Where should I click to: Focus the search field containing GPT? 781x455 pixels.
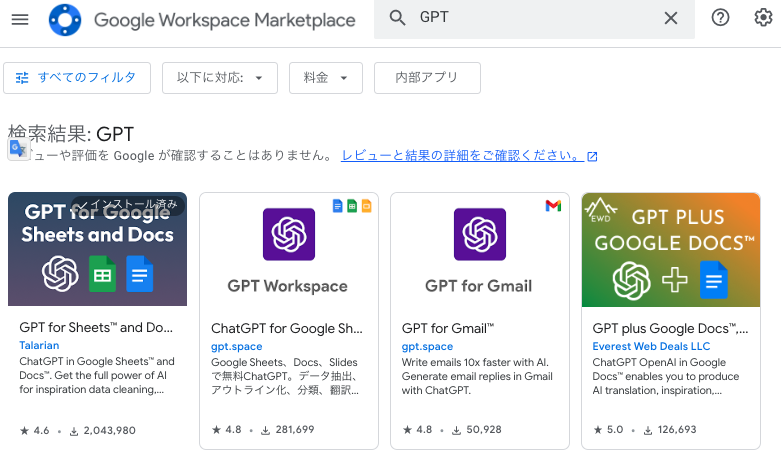[x=534, y=19]
